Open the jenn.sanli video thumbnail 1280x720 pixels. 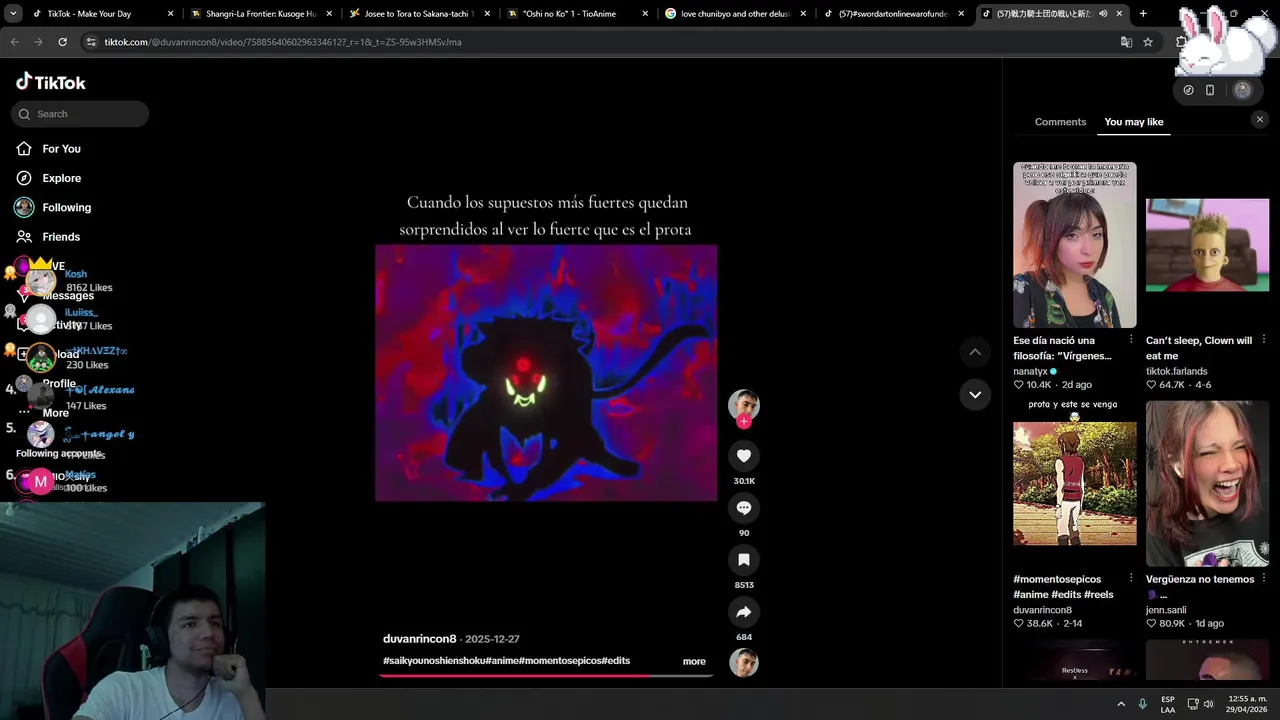pyautogui.click(x=1207, y=484)
